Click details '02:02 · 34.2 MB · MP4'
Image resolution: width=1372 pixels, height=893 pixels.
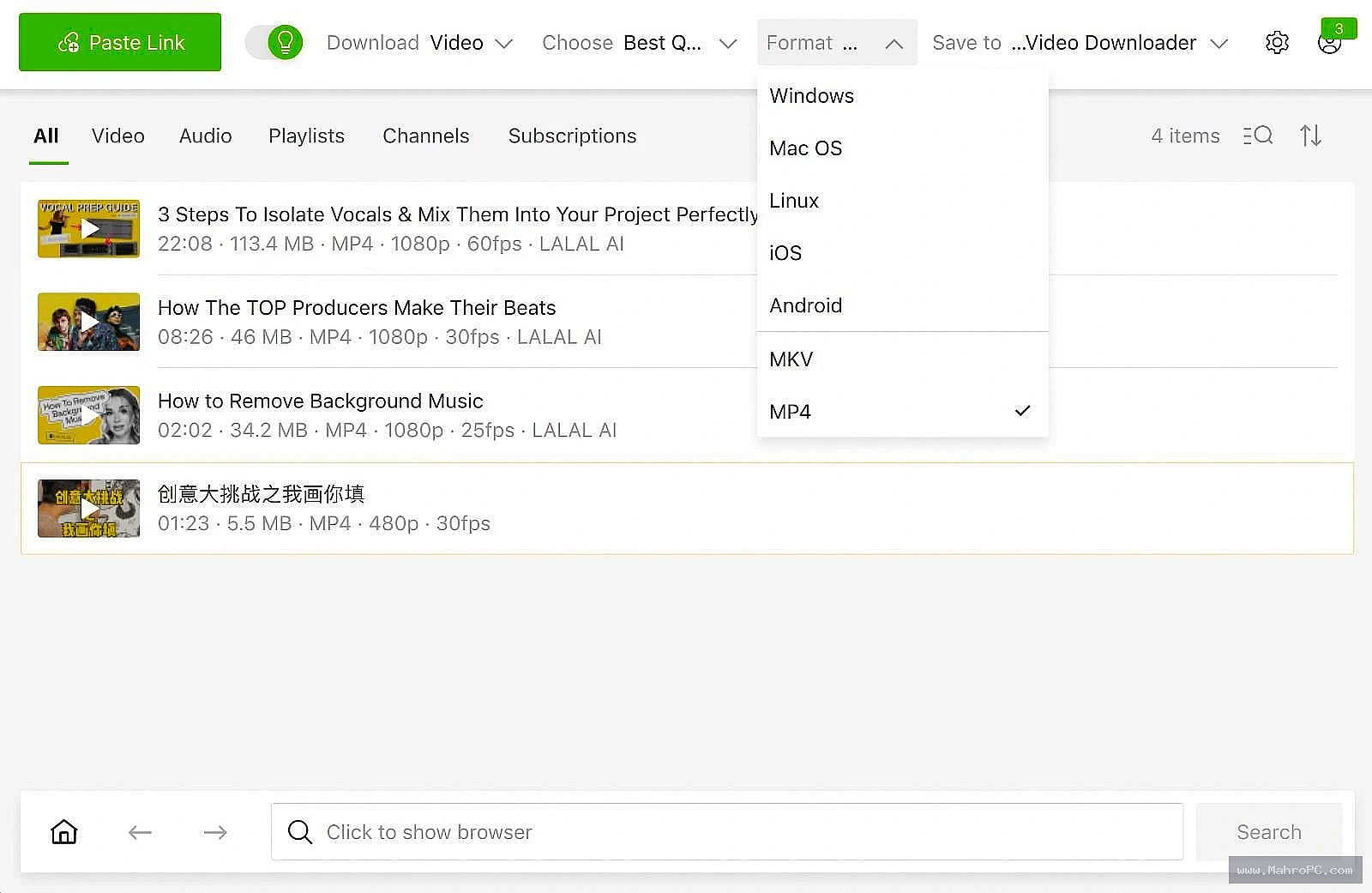pos(388,431)
